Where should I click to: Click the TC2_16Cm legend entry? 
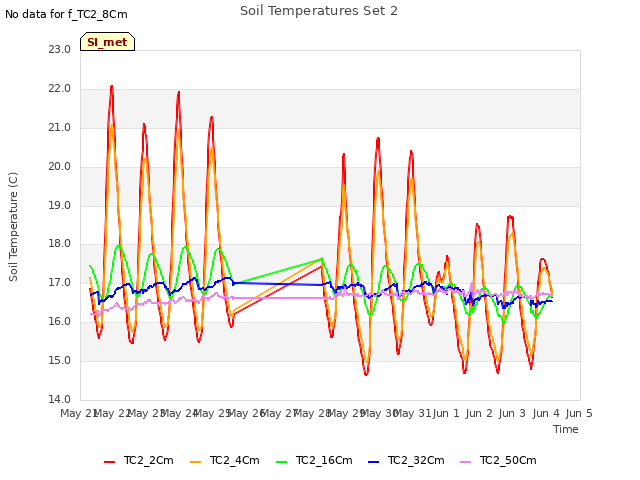[314, 460]
